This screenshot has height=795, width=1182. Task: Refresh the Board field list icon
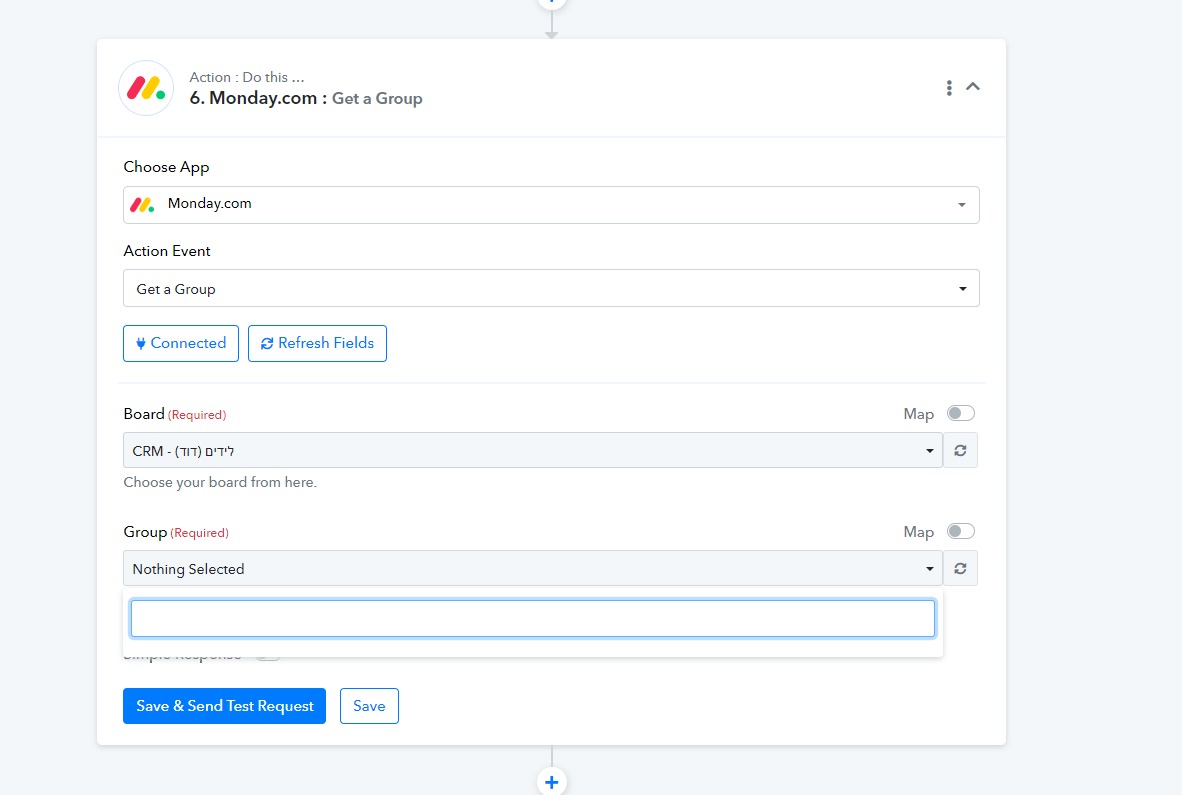tap(960, 450)
